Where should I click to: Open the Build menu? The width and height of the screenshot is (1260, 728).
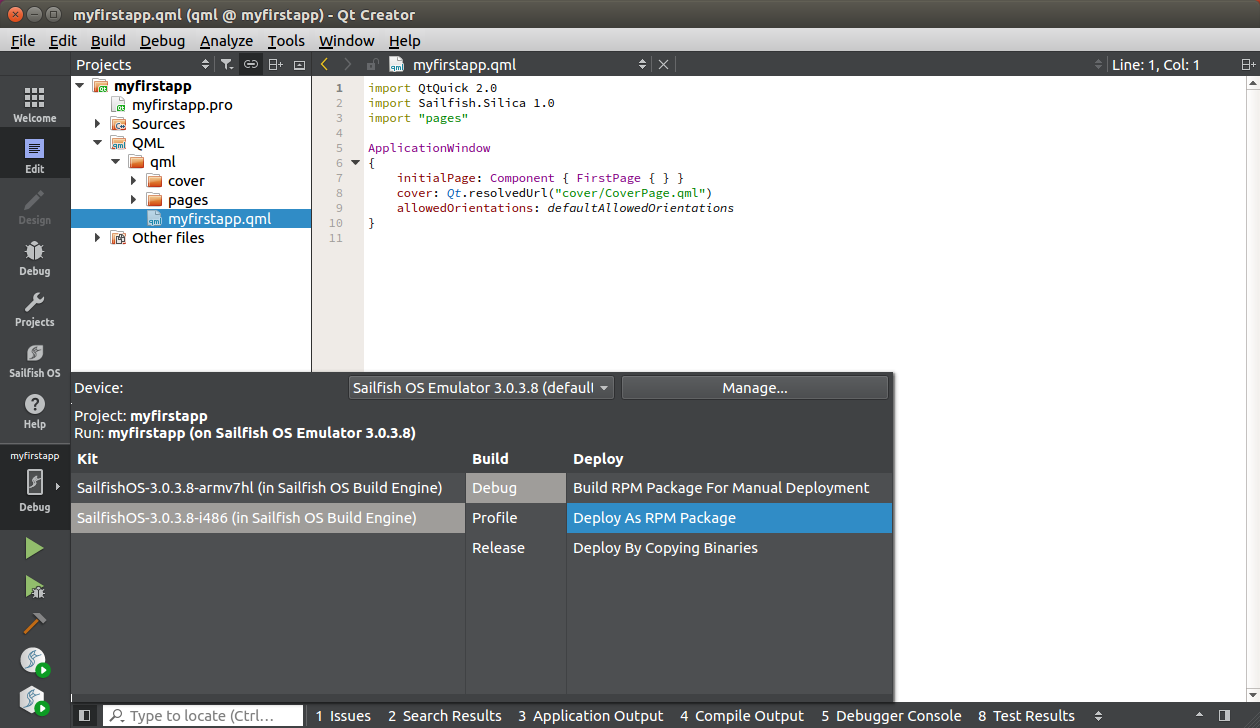click(x=107, y=41)
